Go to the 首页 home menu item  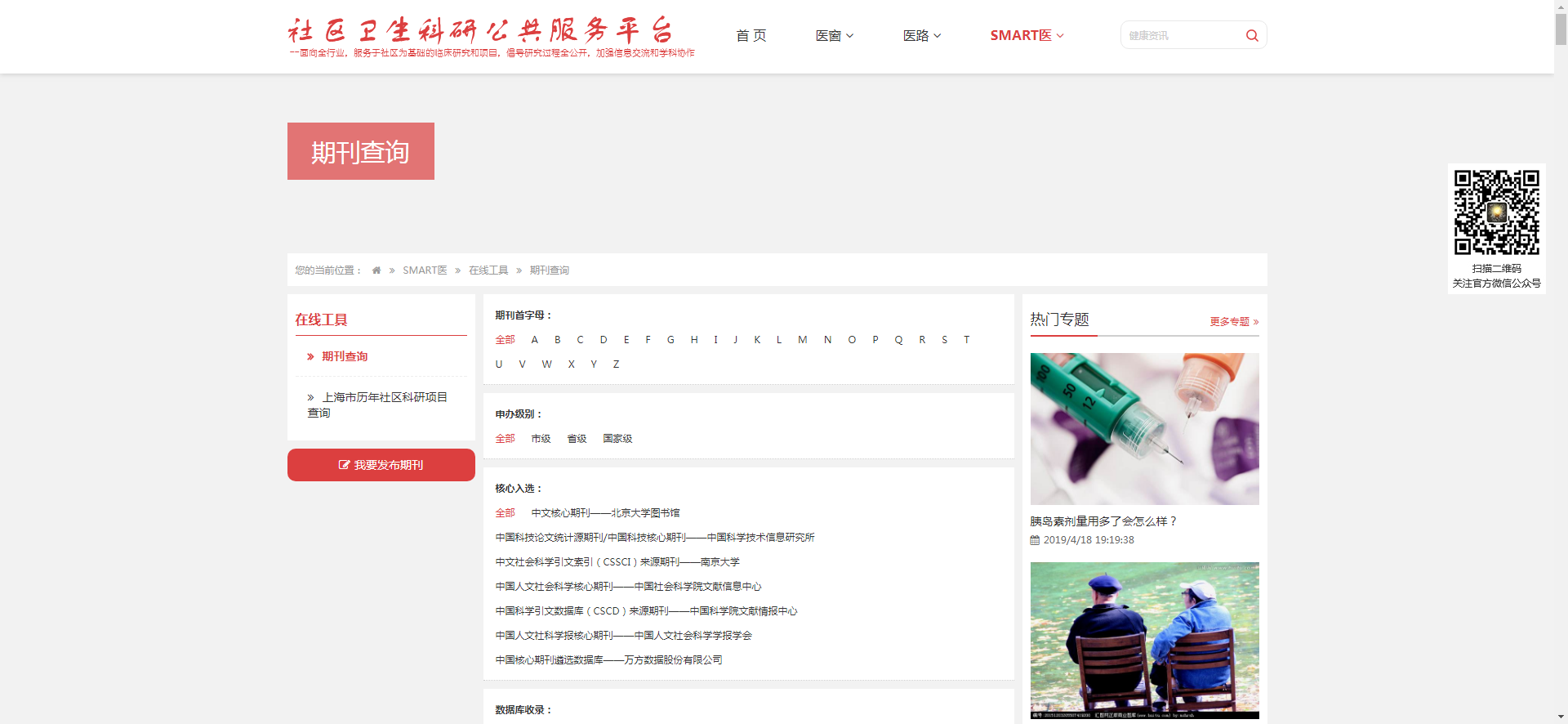[751, 36]
